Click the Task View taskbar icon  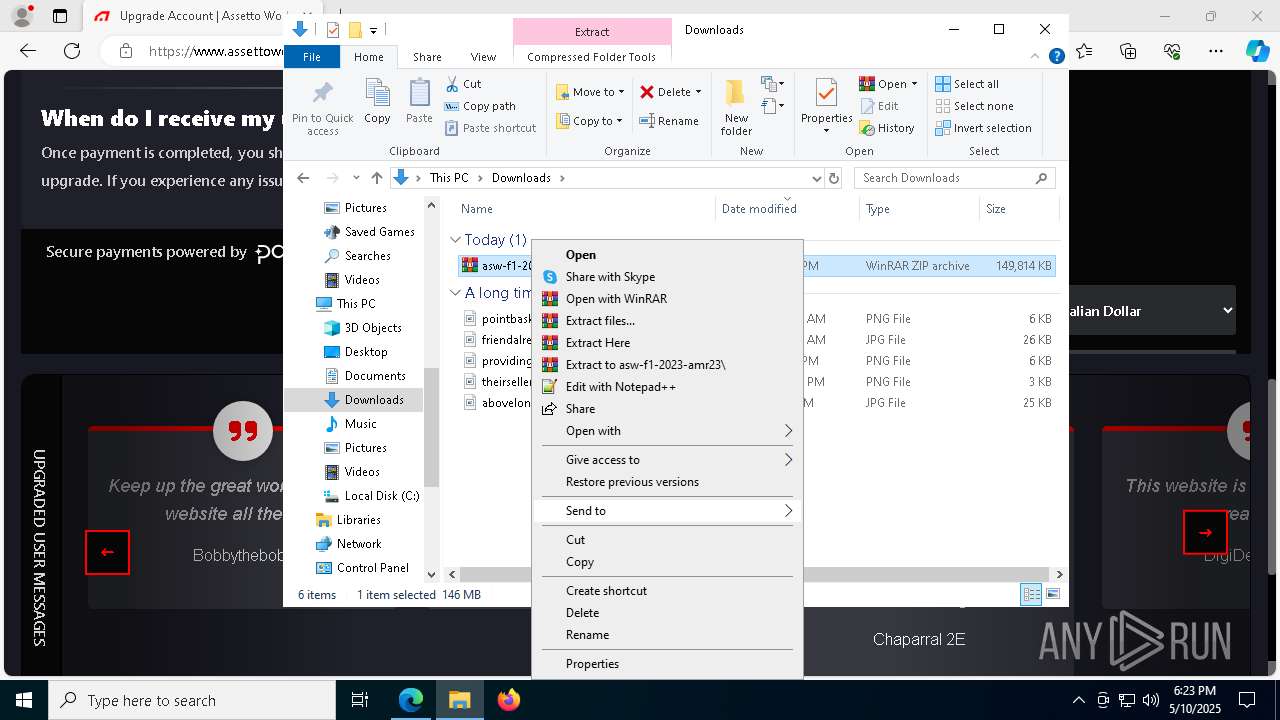(x=360, y=700)
